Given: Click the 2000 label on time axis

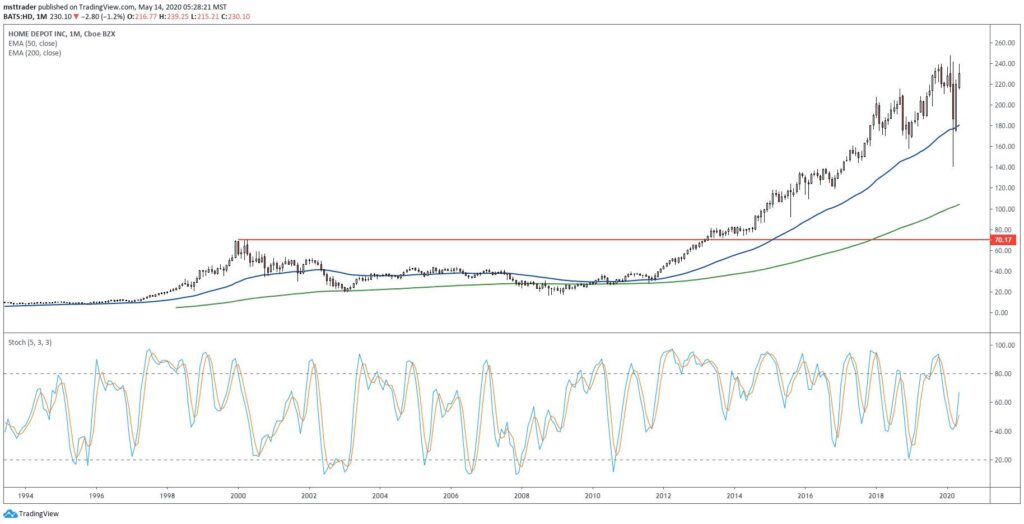Looking at the screenshot, I should pyautogui.click(x=238, y=497).
